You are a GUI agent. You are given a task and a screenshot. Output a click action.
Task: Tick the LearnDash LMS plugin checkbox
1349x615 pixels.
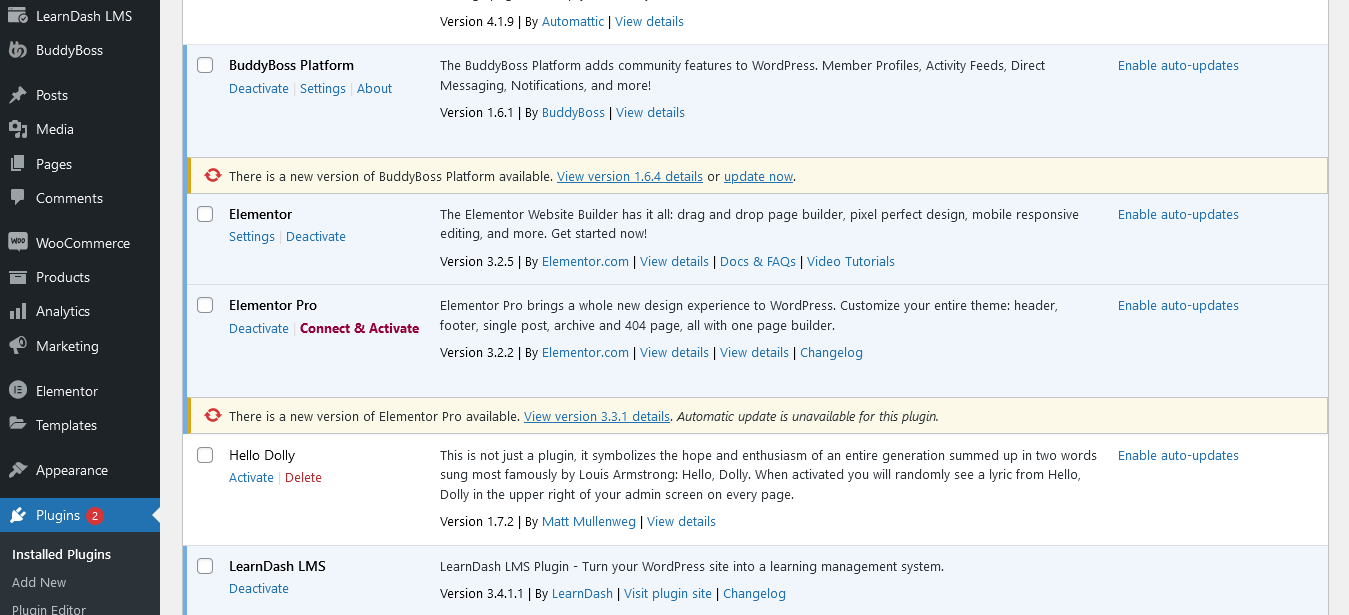[x=205, y=566]
